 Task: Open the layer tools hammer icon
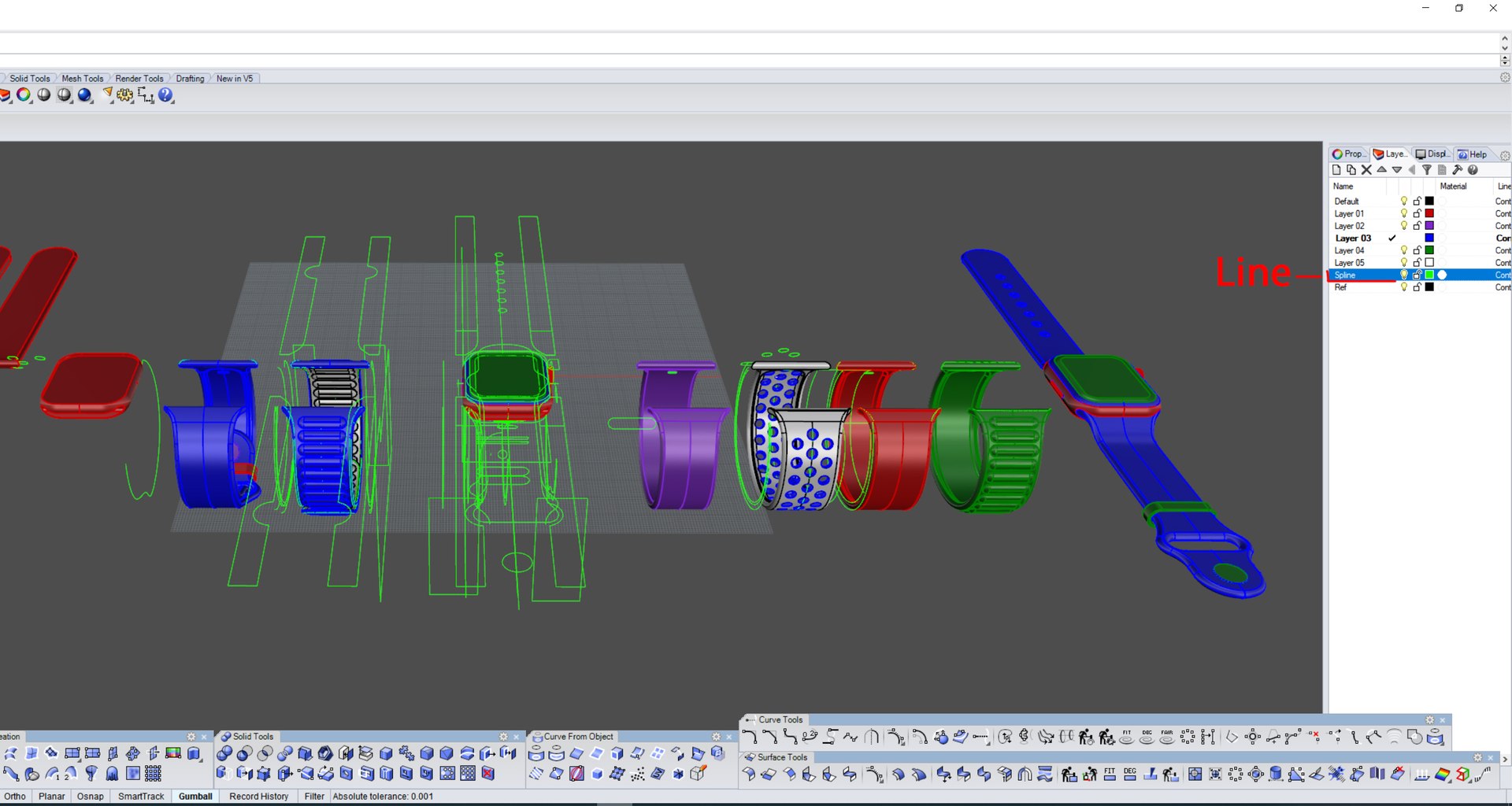coord(1458,170)
